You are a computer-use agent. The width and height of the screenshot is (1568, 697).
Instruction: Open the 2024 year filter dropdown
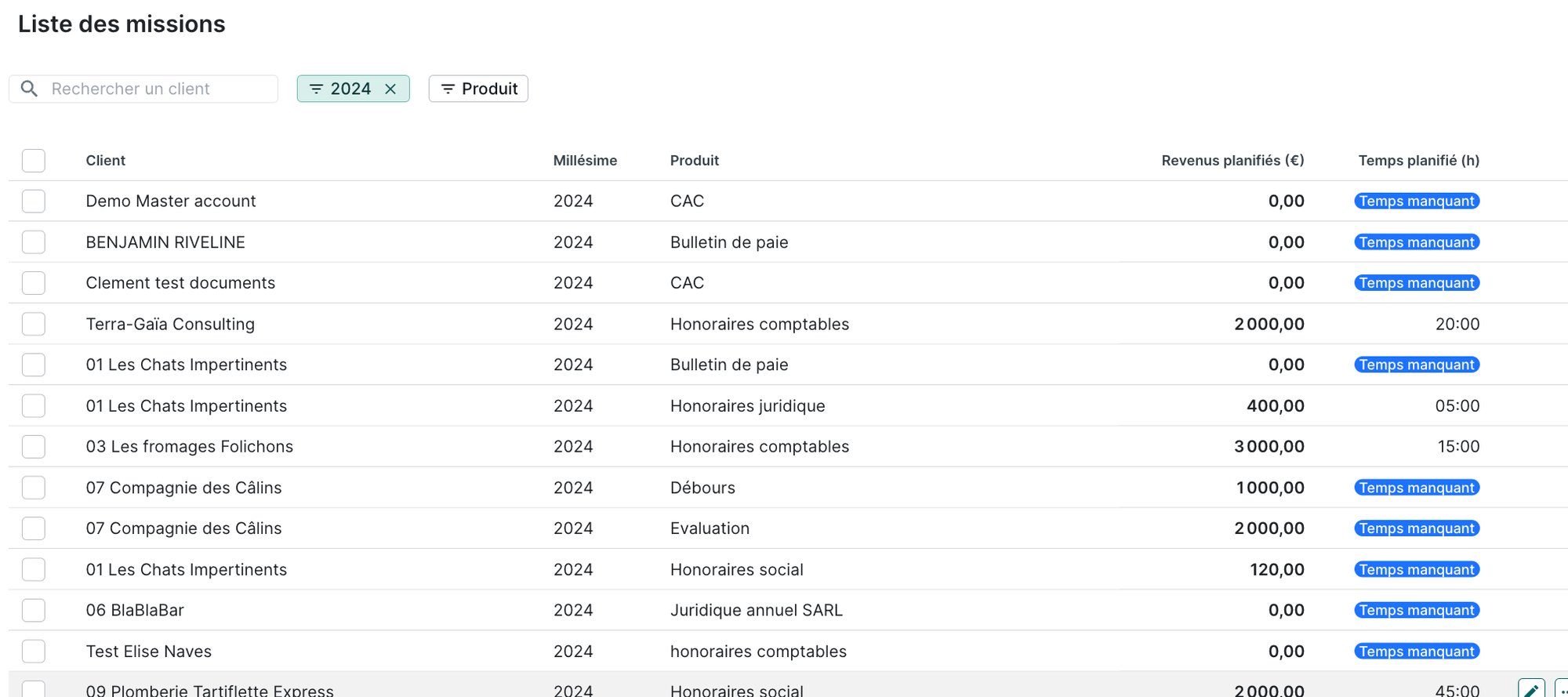click(350, 89)
